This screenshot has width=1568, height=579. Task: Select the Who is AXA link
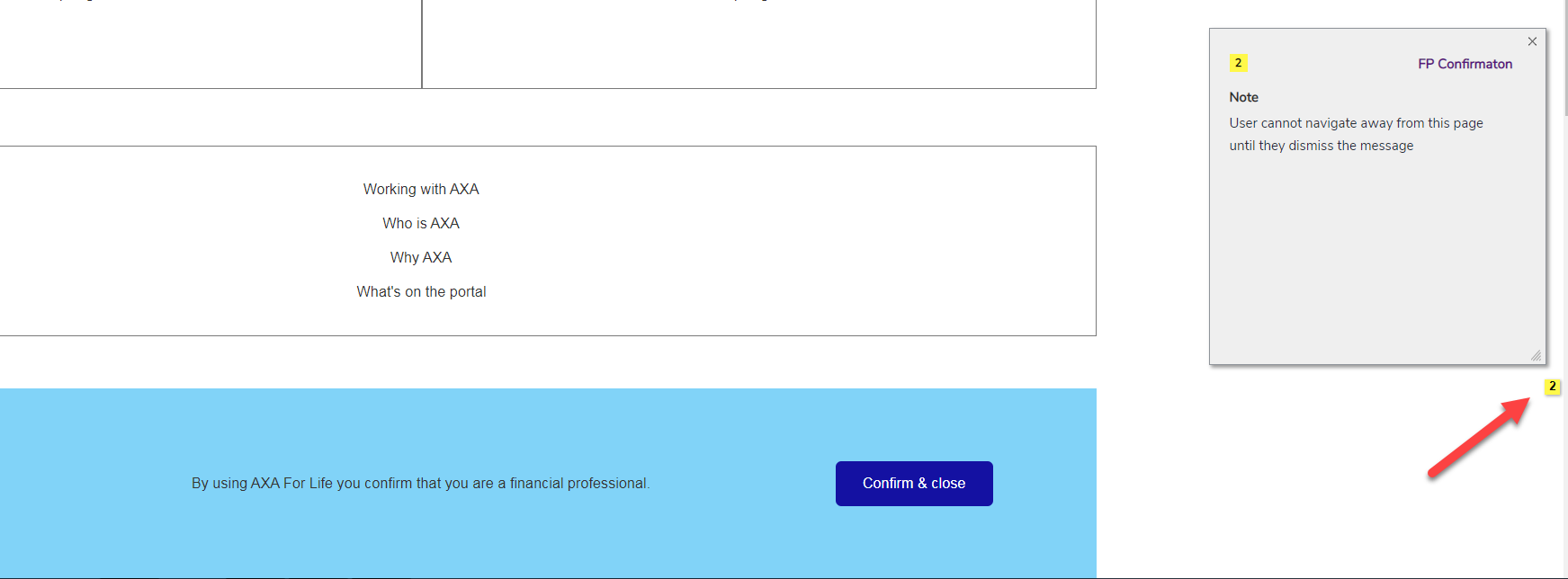click(x=421, y=223)
